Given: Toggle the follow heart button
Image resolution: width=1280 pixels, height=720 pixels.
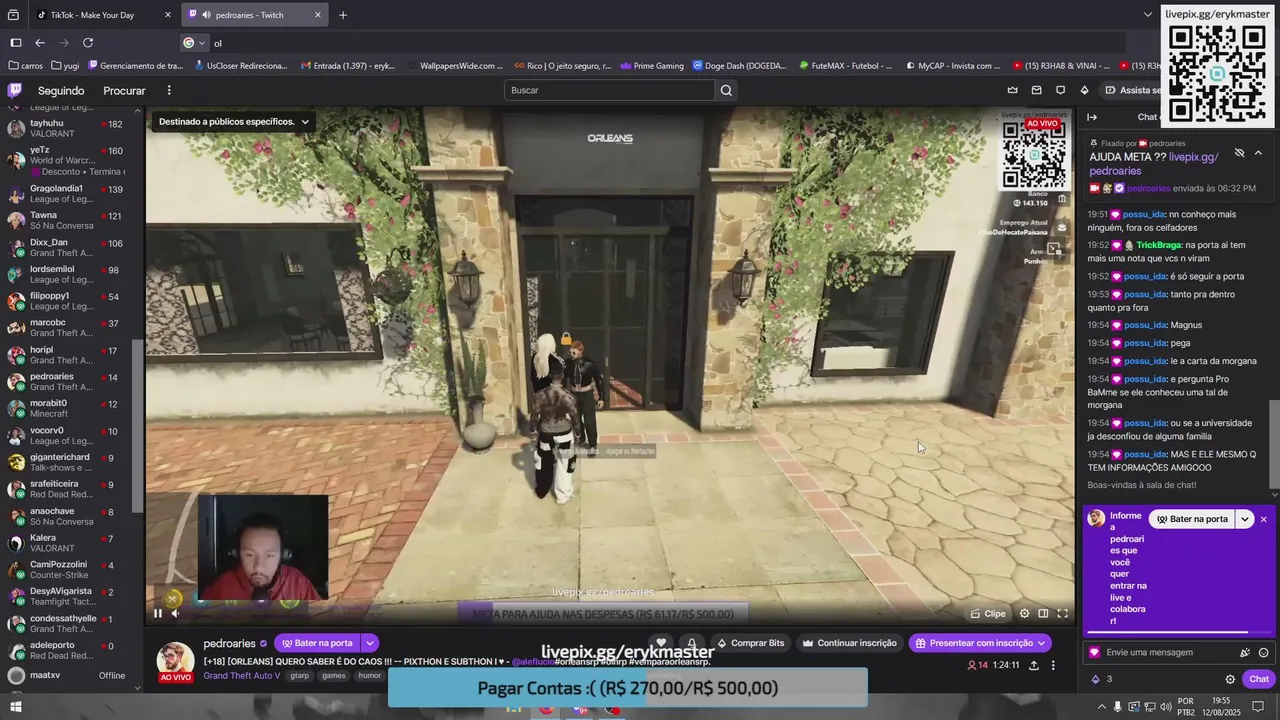Looking at the screenshot, I should click(661, 643).
